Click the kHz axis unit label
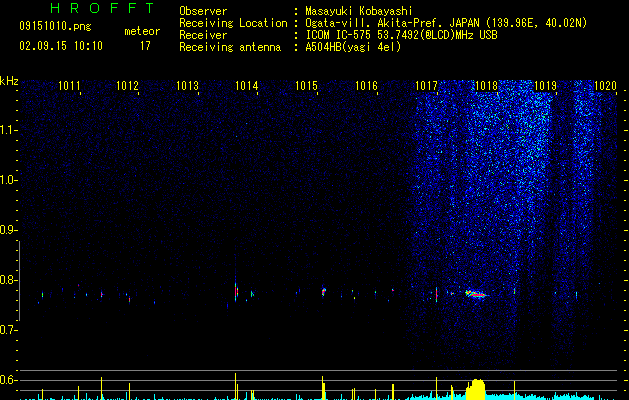This screenshot has width=629, height=400. pos(9,81)
